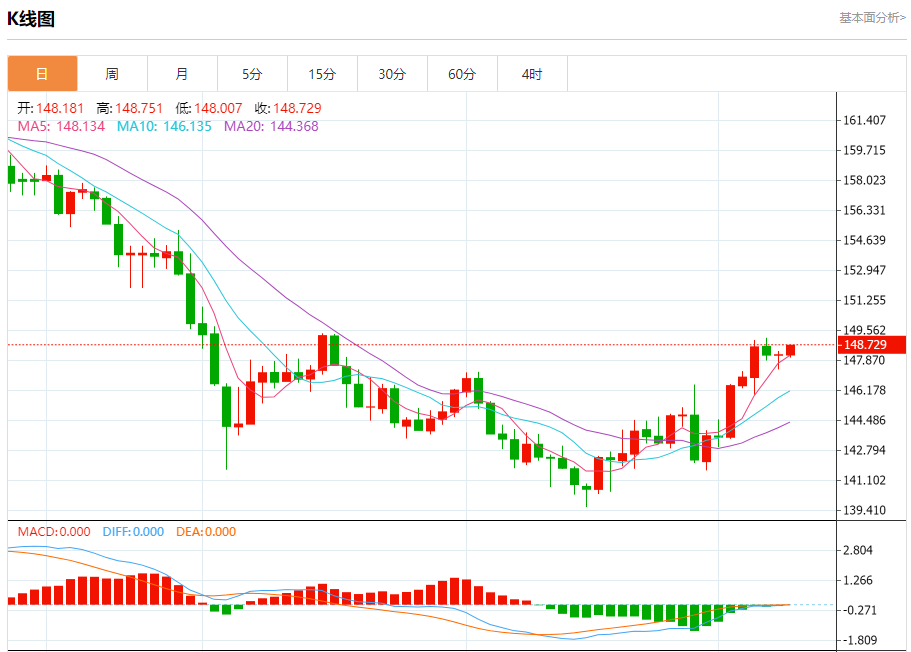Click the MACD:0.000 readout
911x652 pixels.
(x=54, y=532)
